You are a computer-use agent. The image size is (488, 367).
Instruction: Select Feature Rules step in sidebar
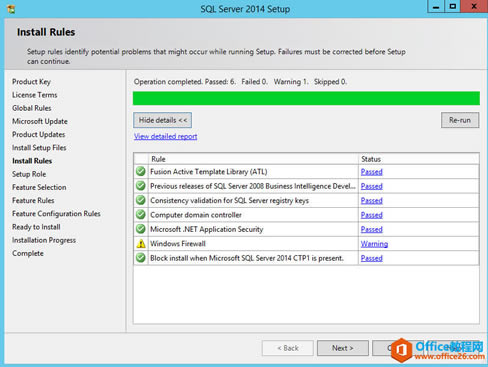point(33,200)
